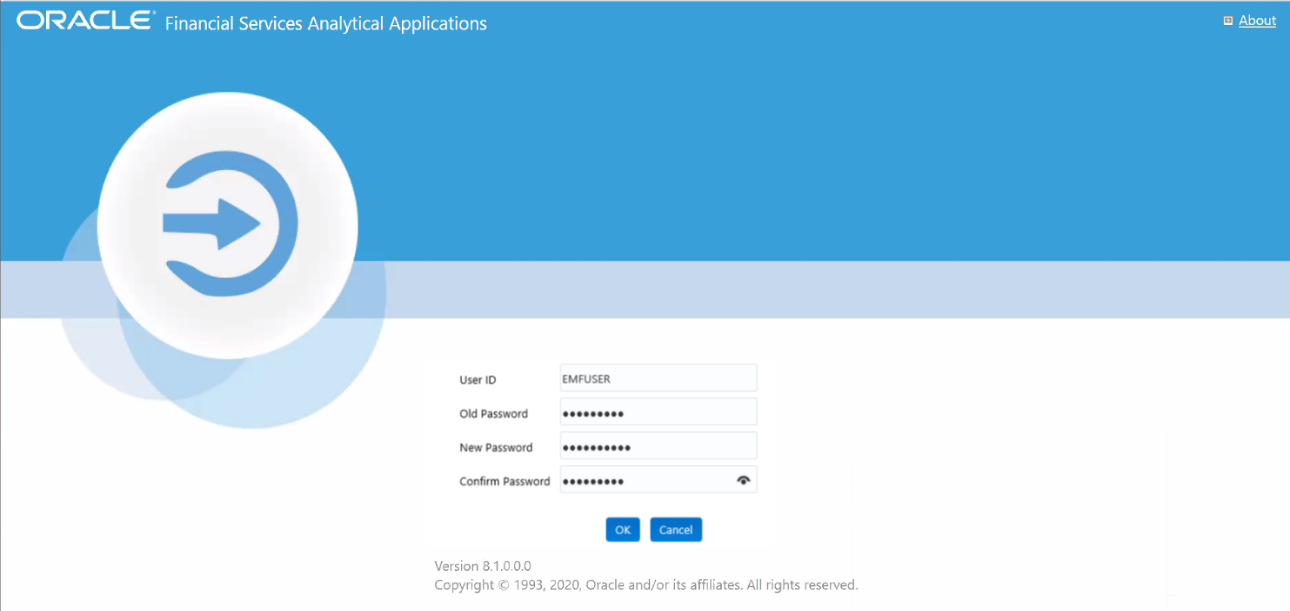Viewport: 1290px width, 611px height.
Task: Click the 'User ID' label
Action: pos(478,380)
